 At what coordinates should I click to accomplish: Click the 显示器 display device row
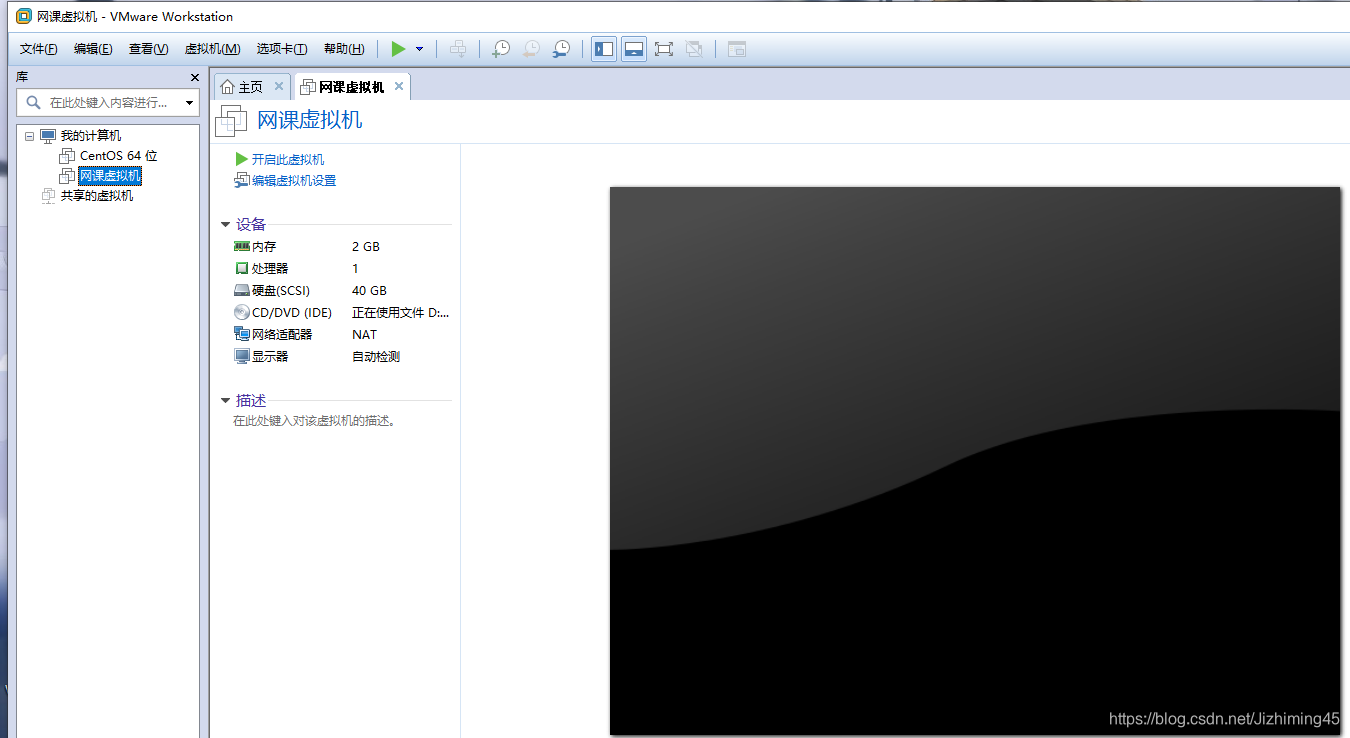point(341,357)
